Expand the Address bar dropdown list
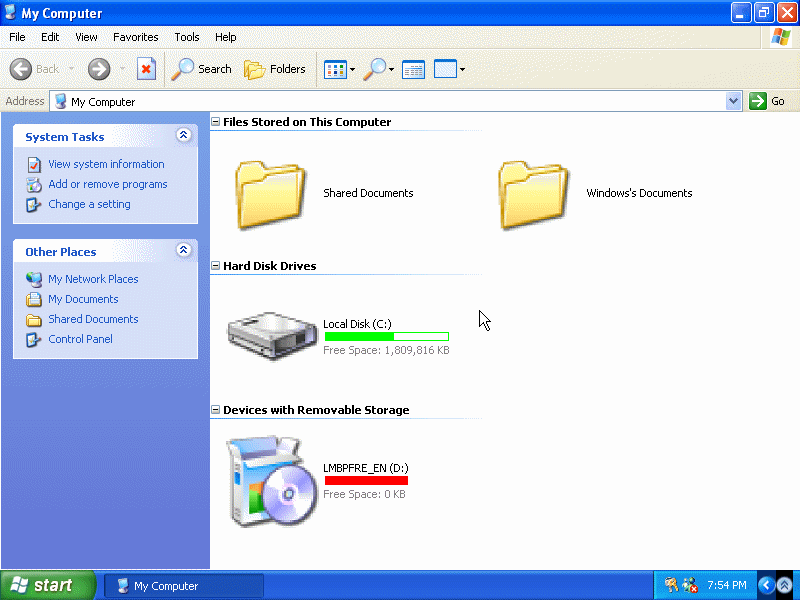Screen dimensions: 800x600 (x=733, y=101)
